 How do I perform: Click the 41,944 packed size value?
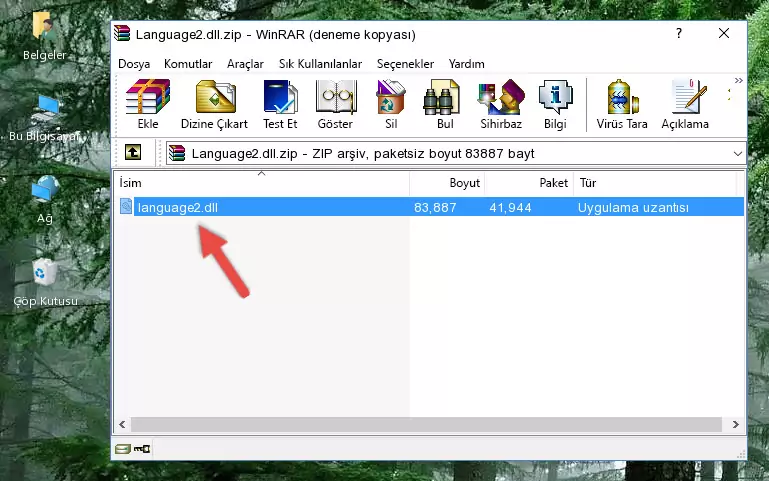click(510, 207)
